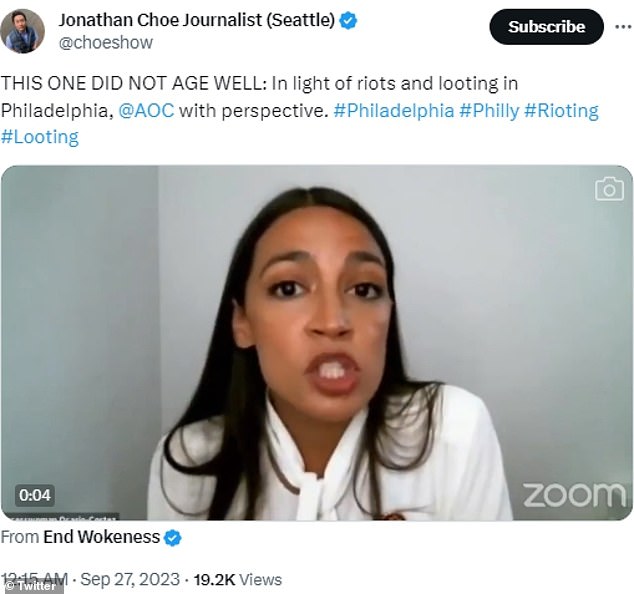Viewport: 634px width, 594px height.
Task: Click the verified badge next to End Wokeness
Action: tap(173, 538)
